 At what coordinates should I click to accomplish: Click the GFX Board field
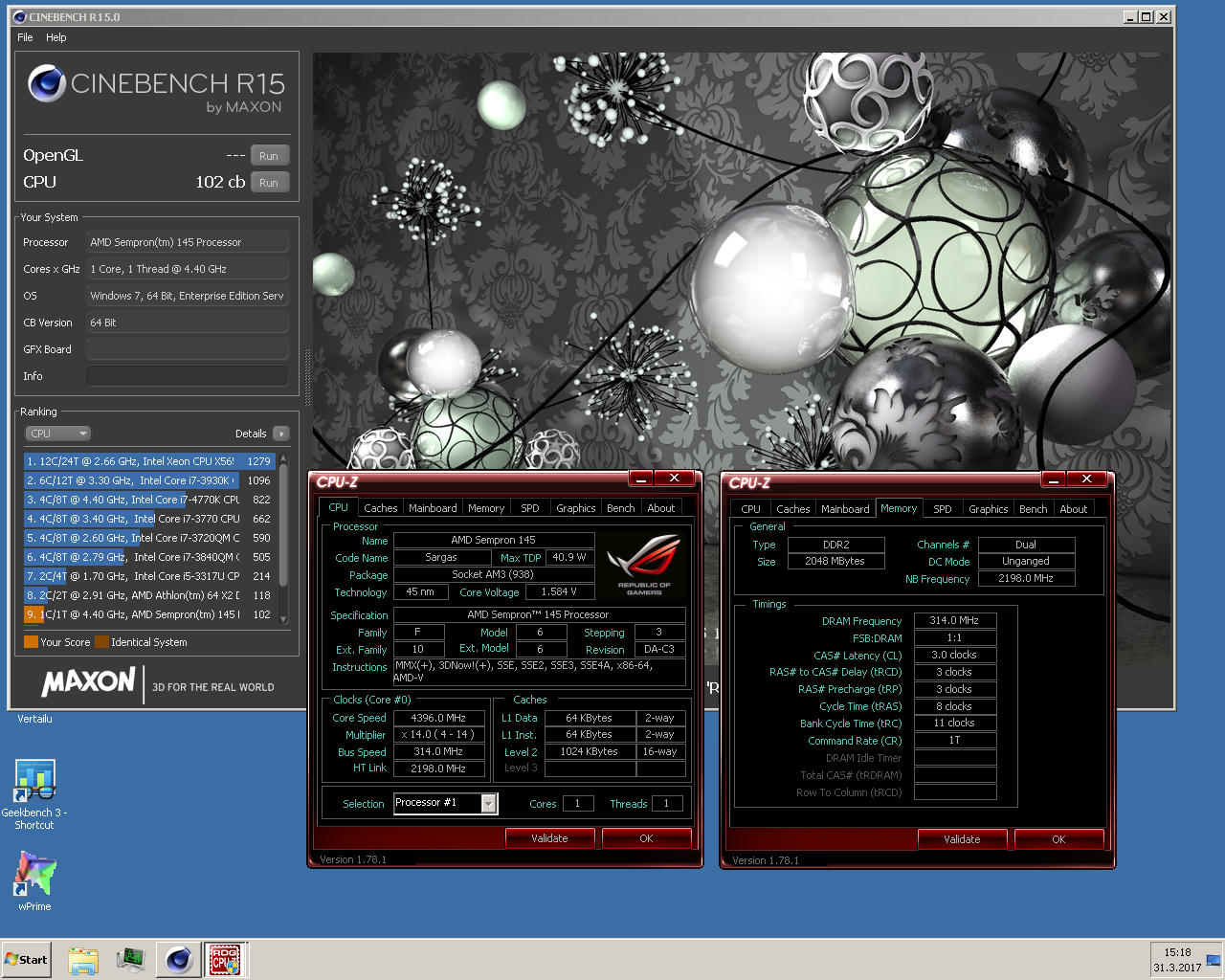(x=188, y=349)
